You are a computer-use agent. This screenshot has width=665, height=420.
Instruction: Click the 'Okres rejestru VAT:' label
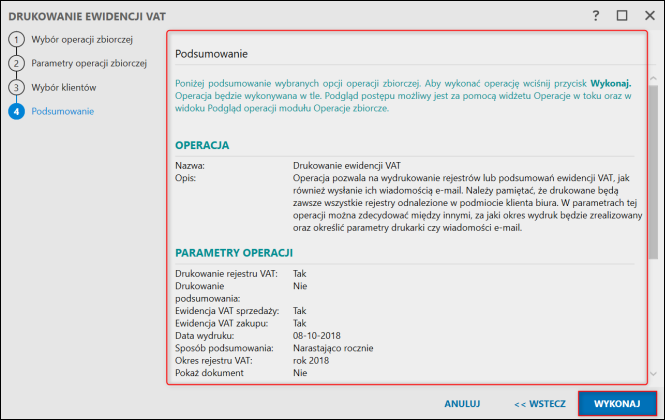(x=213, y=361)
